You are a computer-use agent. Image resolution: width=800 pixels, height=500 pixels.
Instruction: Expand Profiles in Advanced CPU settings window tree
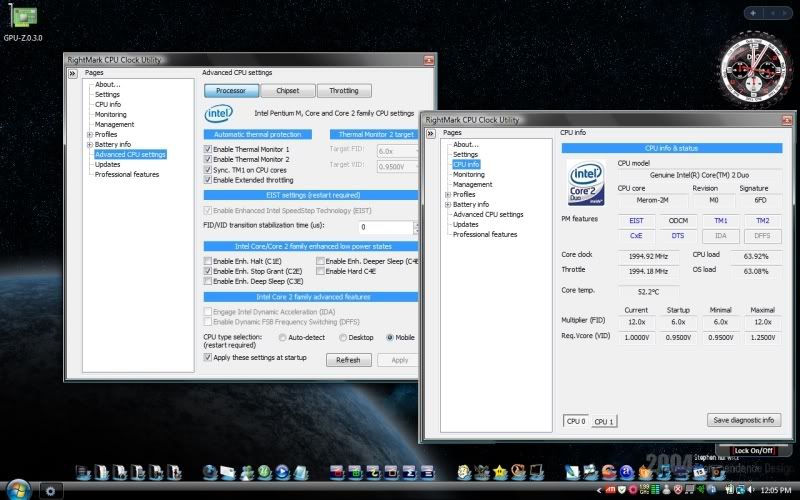(x=90, y=135)
